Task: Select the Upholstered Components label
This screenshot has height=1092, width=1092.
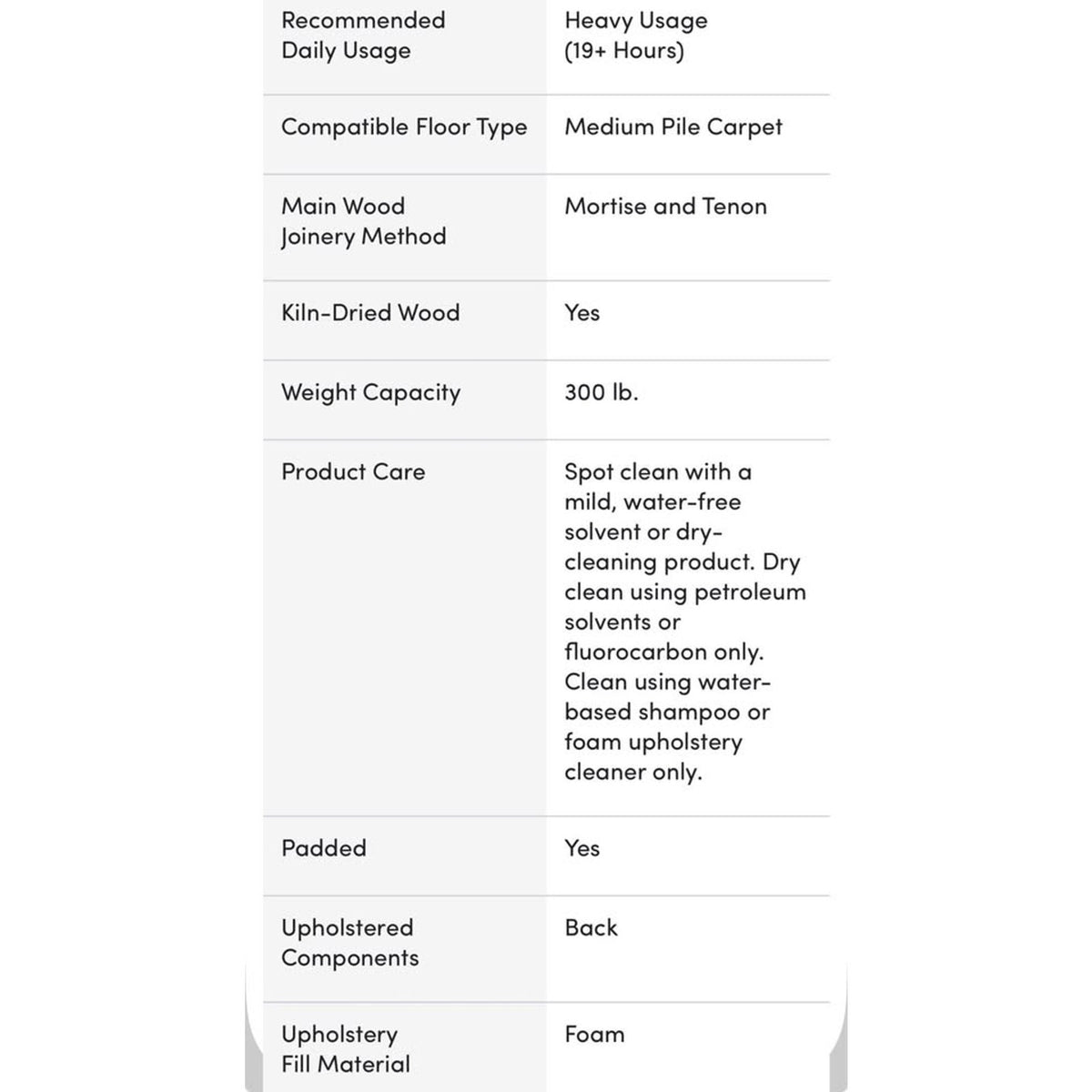Action: (350, 943)
